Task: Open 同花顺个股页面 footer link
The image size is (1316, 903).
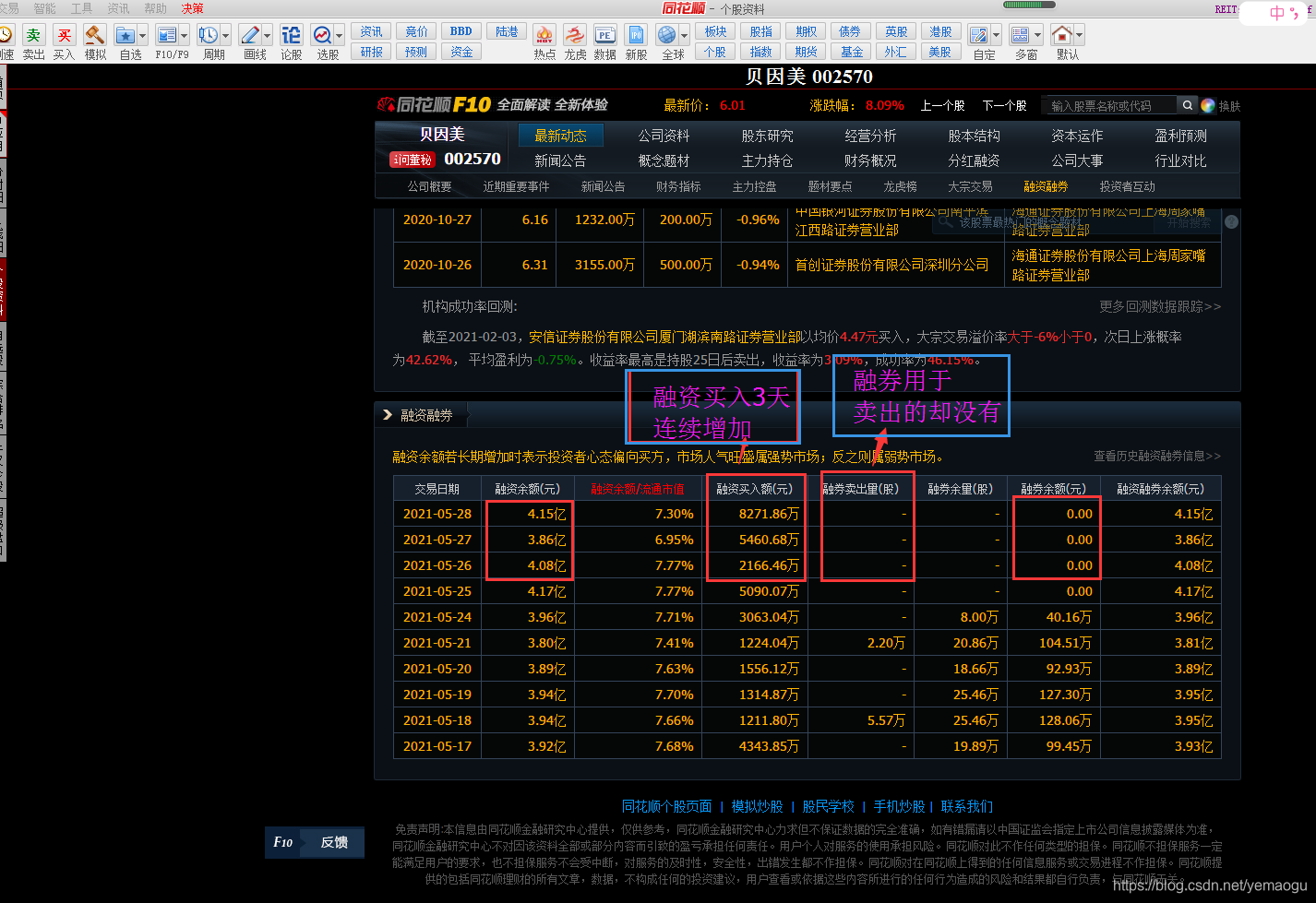Action: [667, 806]
